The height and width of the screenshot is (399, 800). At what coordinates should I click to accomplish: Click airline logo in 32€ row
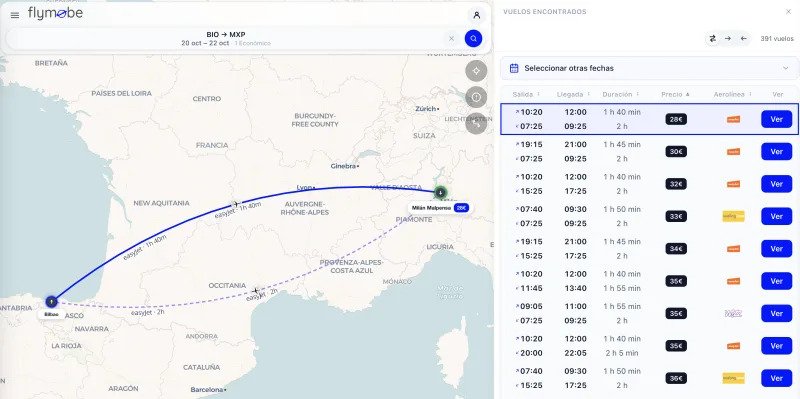(733, 184)
